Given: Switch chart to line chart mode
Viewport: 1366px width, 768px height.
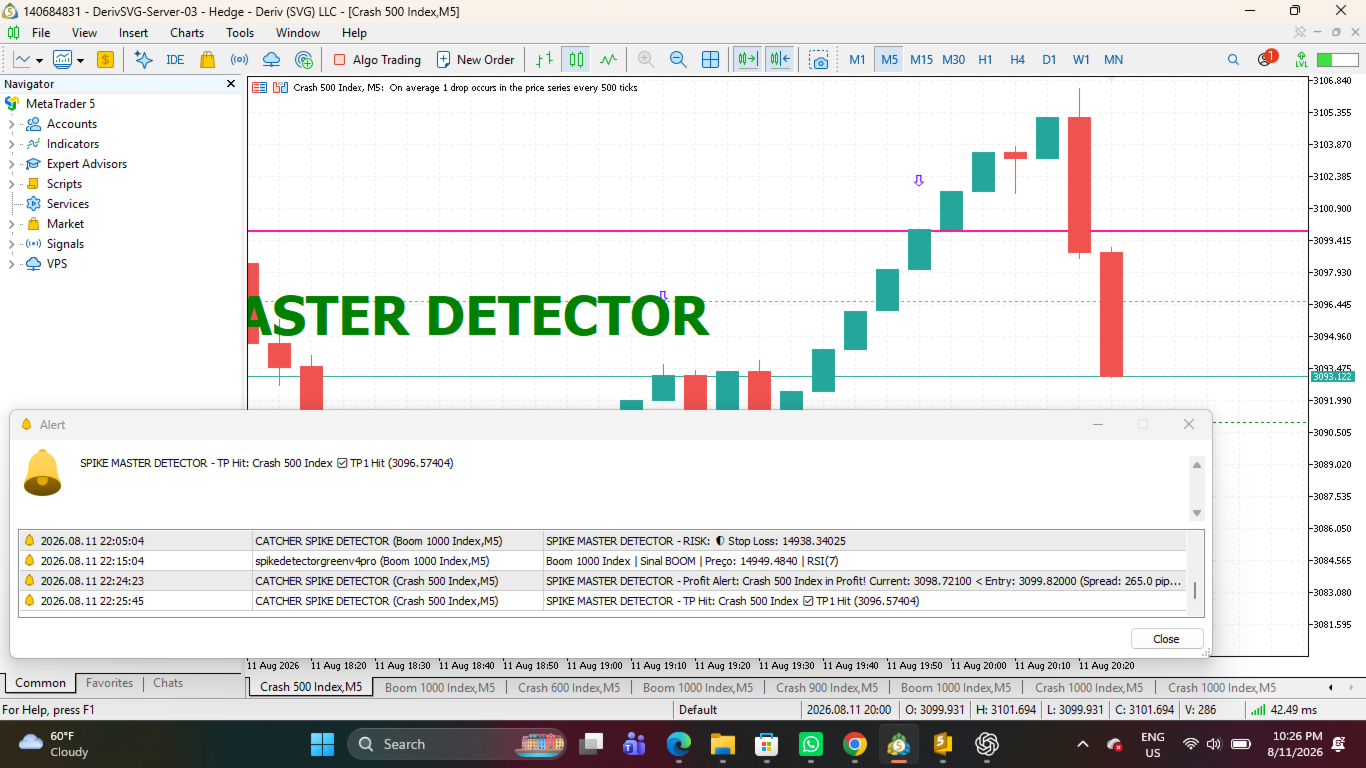Looking at the screenshot, I should click(x=608, y=60).
